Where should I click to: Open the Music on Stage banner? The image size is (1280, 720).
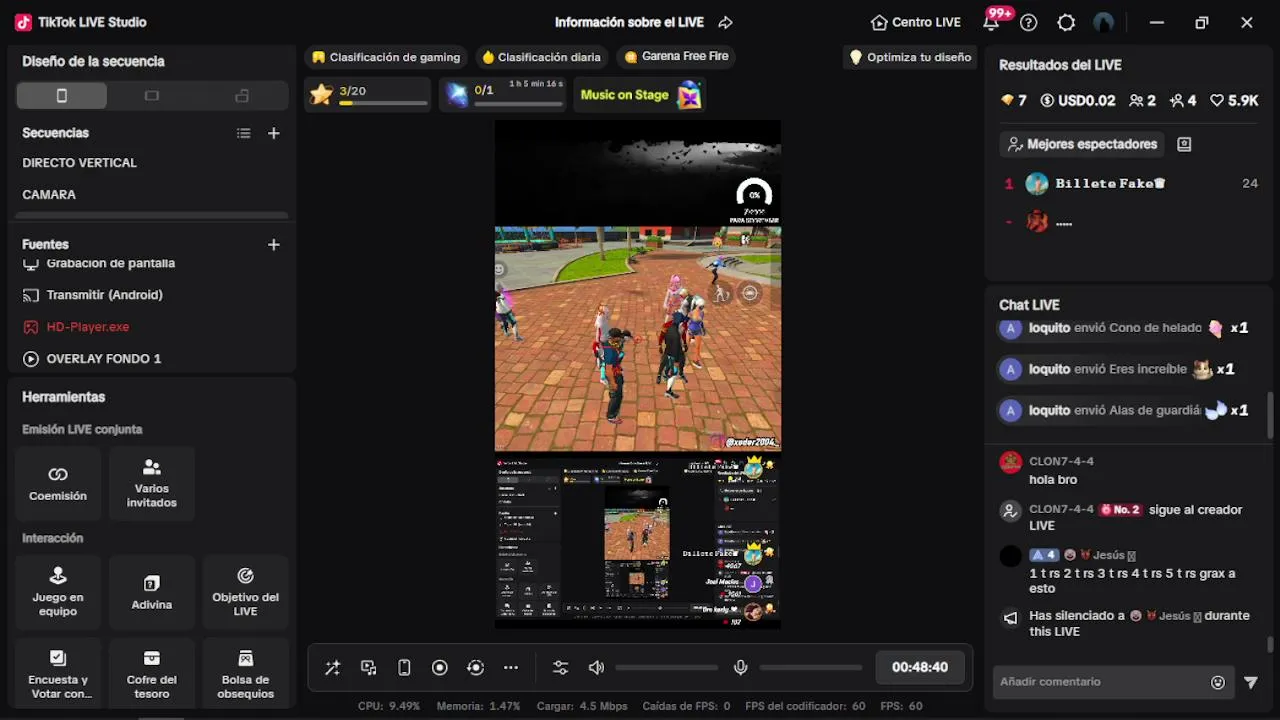tap(640, 95)
